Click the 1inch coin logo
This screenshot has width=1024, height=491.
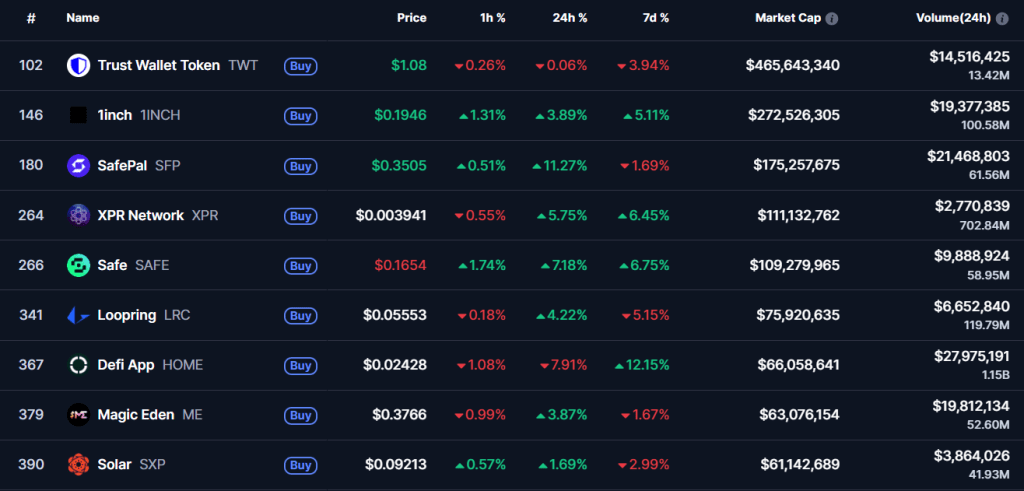pyautogui.click(x=78, y=116)
